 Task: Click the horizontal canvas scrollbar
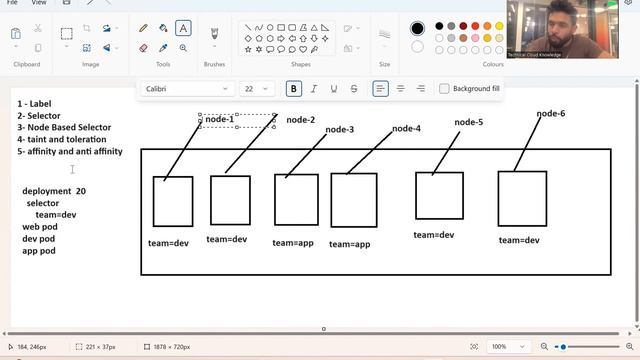pyautogui.click(x=313, y=333)
